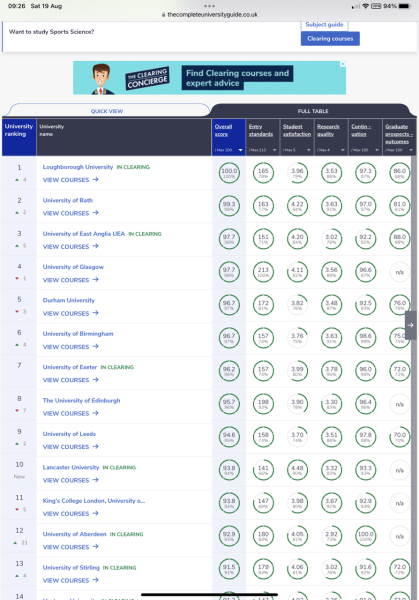Screen dimensions: 419x600
Task: Click Aberdeen's continuation circle 100.0
Action: click(x=365, y=536)
